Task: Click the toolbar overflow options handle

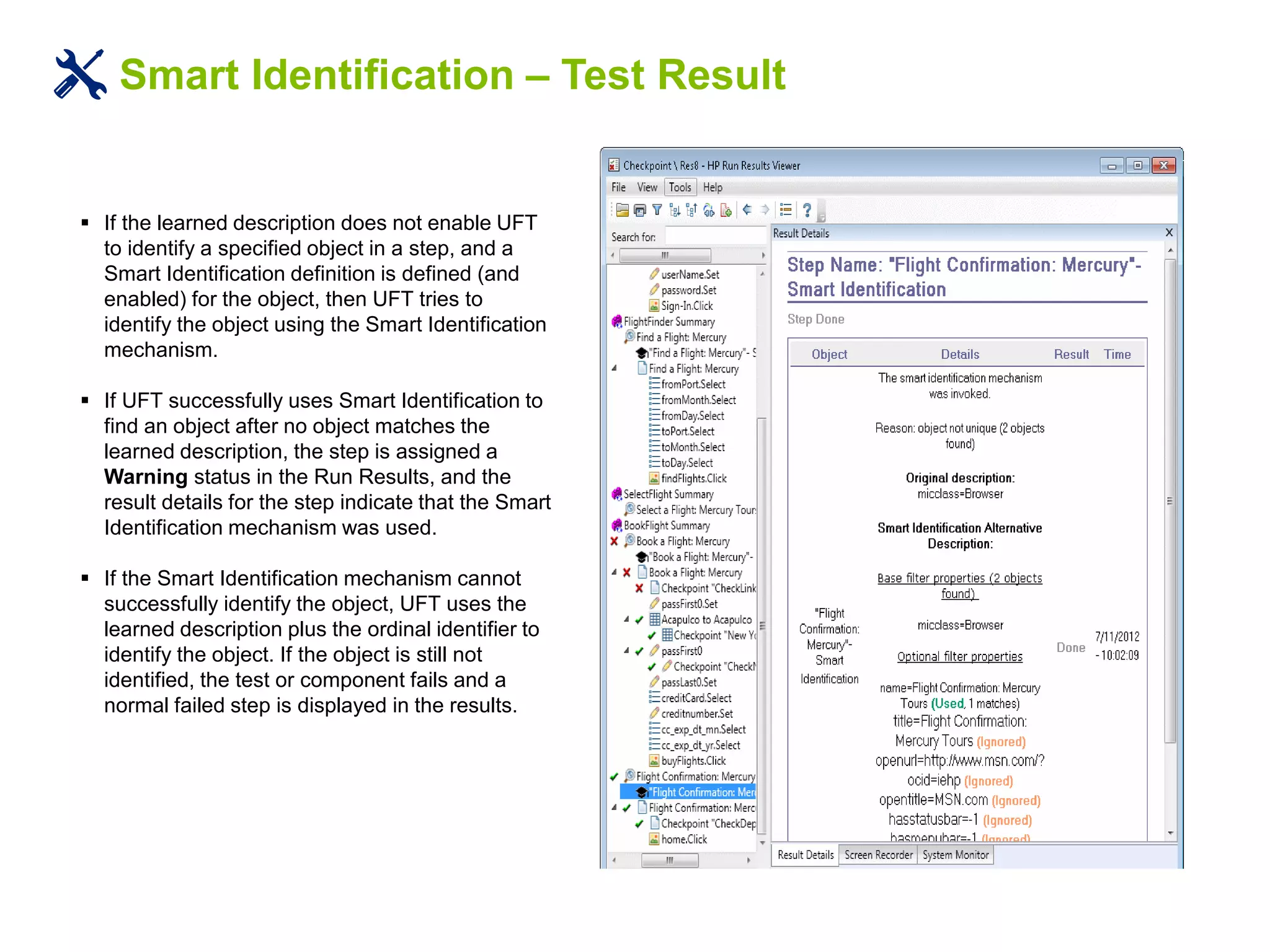Action: (x=822, y=212)
